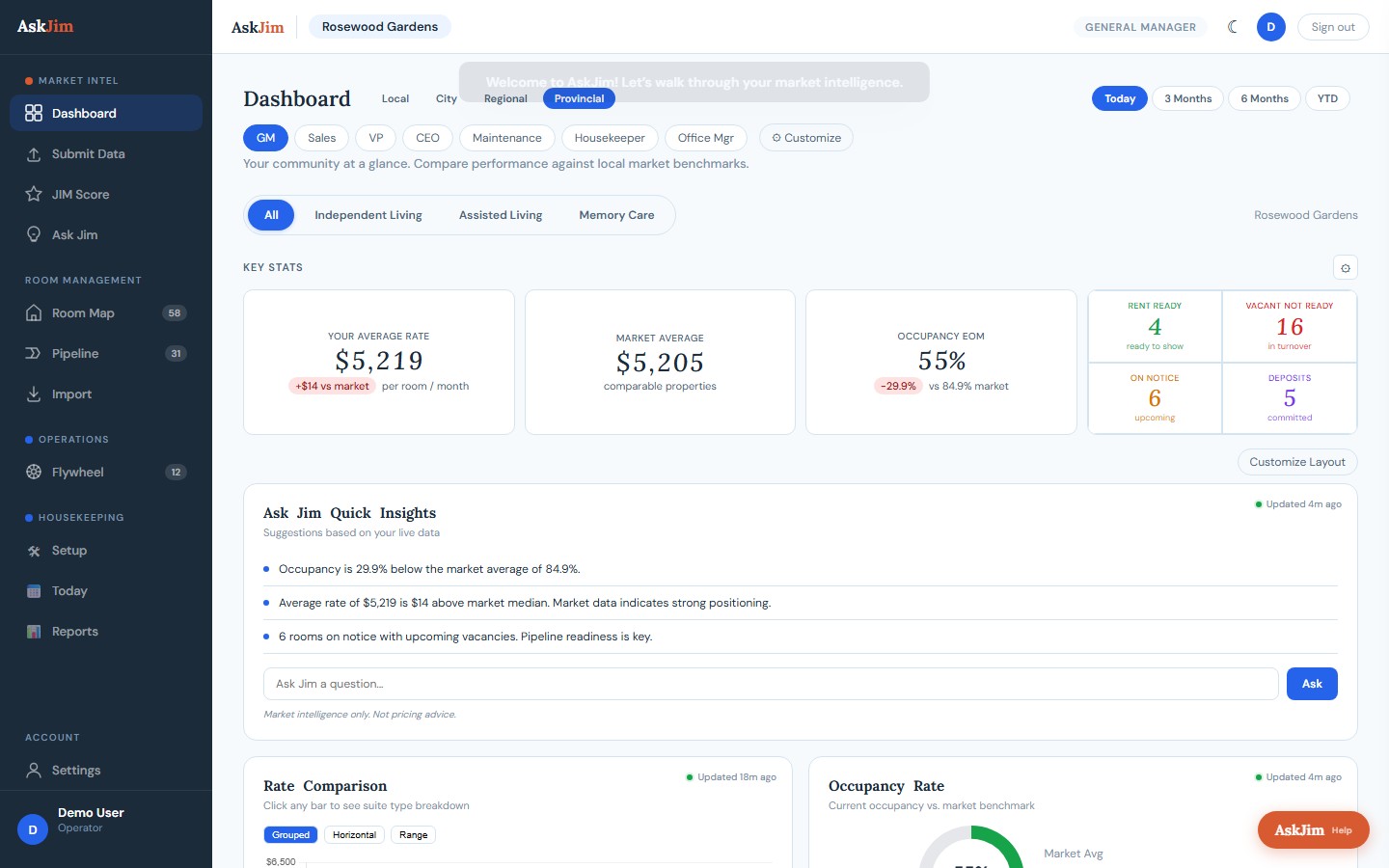Open JIM Score from the sidebar

pos(32,194)
